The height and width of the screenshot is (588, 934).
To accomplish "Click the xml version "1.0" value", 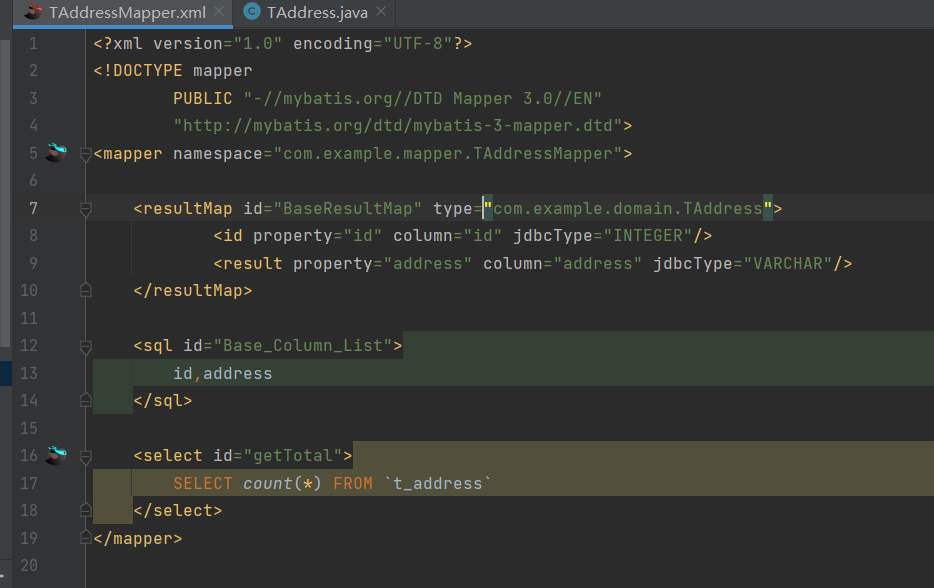I will [258, 43].
